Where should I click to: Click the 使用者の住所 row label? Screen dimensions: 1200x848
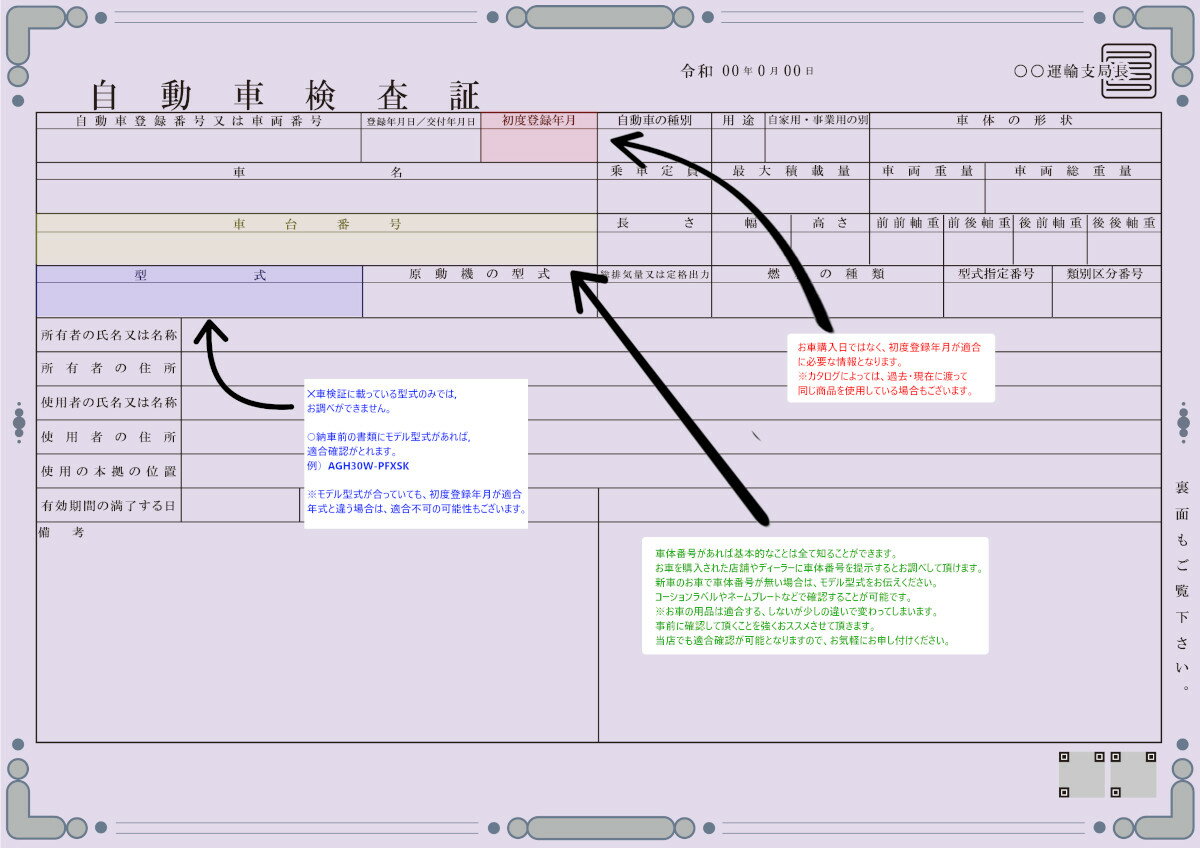click(x=109, y=437)
